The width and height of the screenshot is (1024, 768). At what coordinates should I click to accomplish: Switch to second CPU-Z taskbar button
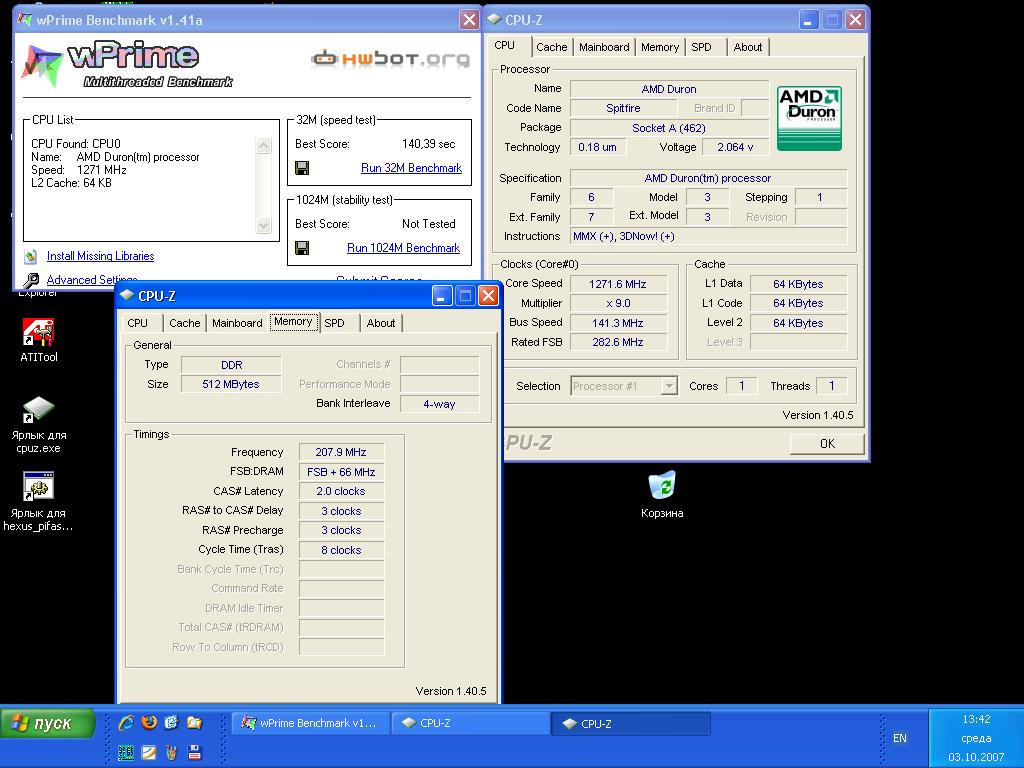(631, 724)
